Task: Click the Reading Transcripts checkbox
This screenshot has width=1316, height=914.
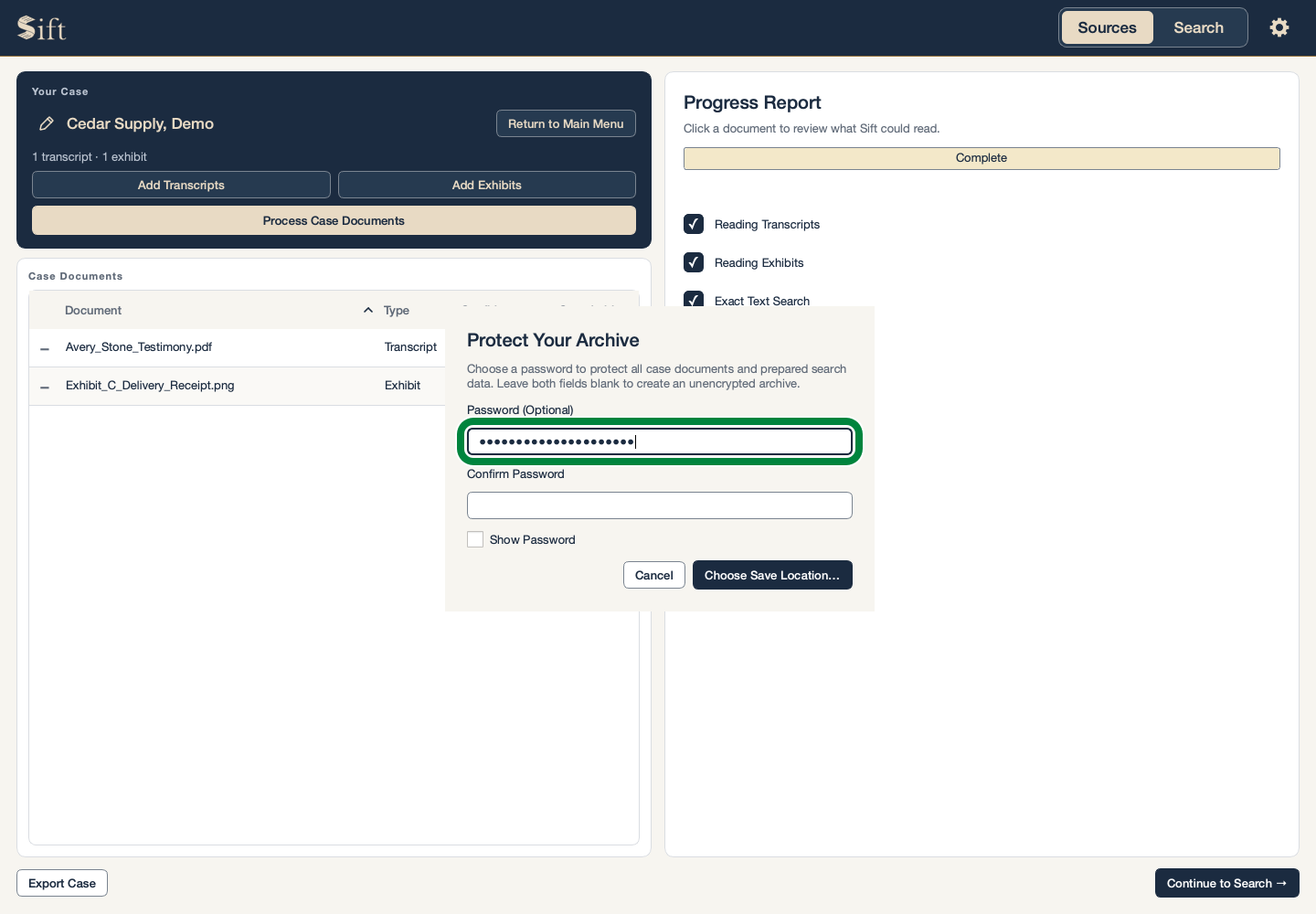Action: click(x=694, y=224)
